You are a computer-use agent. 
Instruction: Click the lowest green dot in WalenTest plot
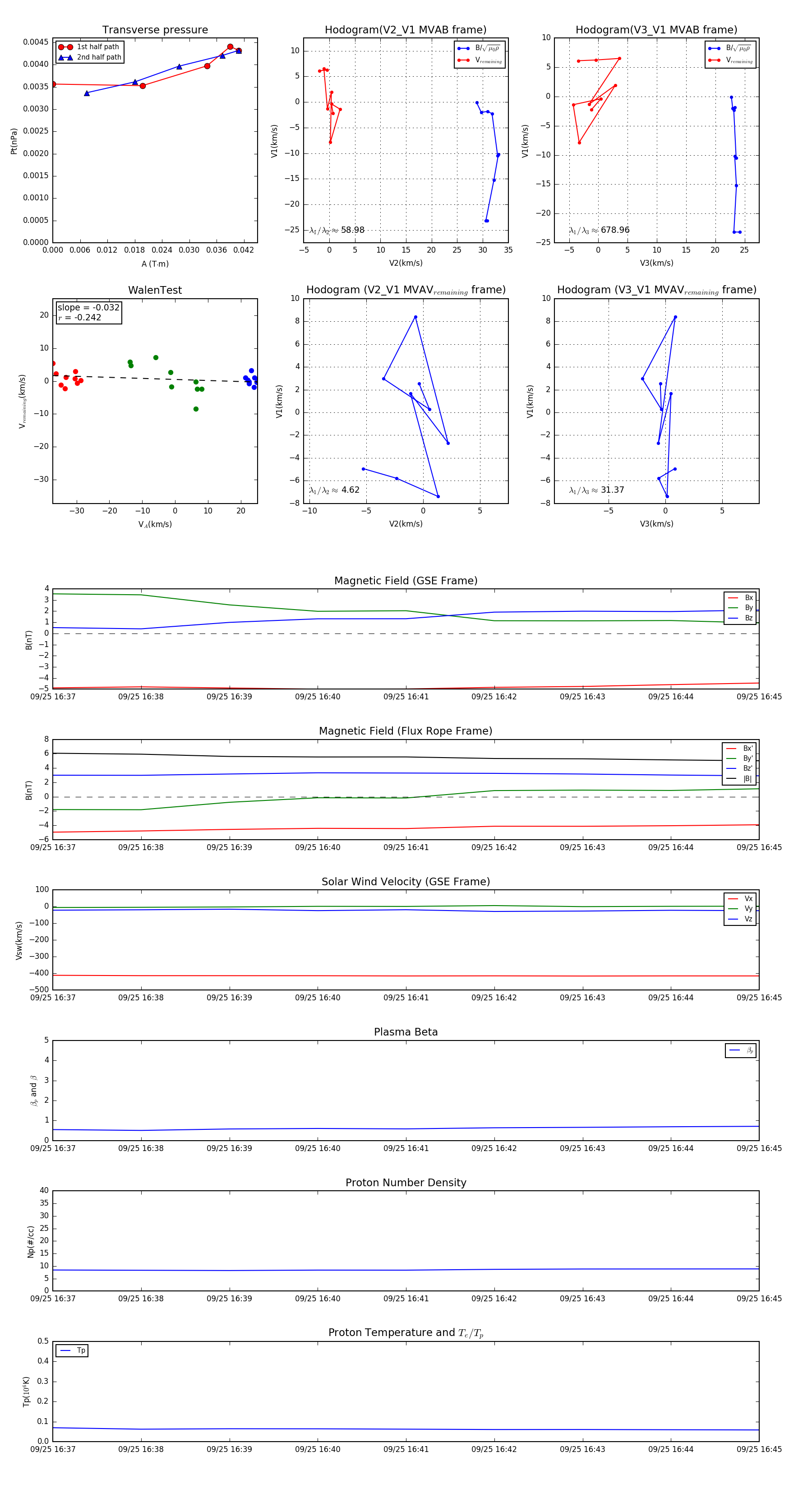coord(196,409)
